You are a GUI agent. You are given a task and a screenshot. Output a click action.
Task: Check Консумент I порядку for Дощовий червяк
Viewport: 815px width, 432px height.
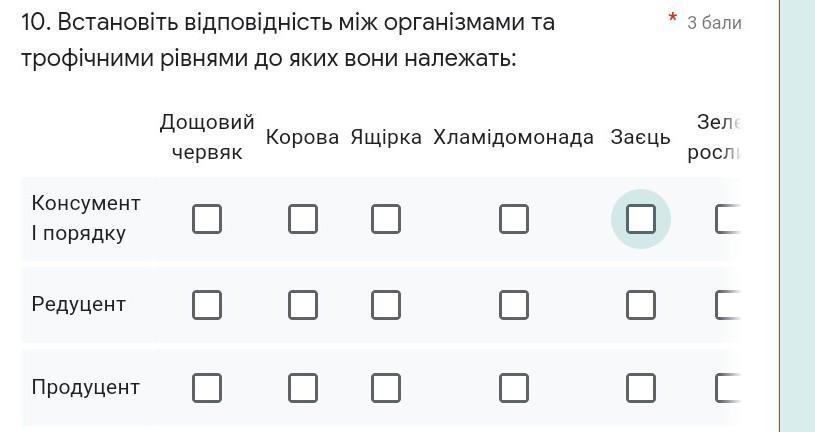207,219
